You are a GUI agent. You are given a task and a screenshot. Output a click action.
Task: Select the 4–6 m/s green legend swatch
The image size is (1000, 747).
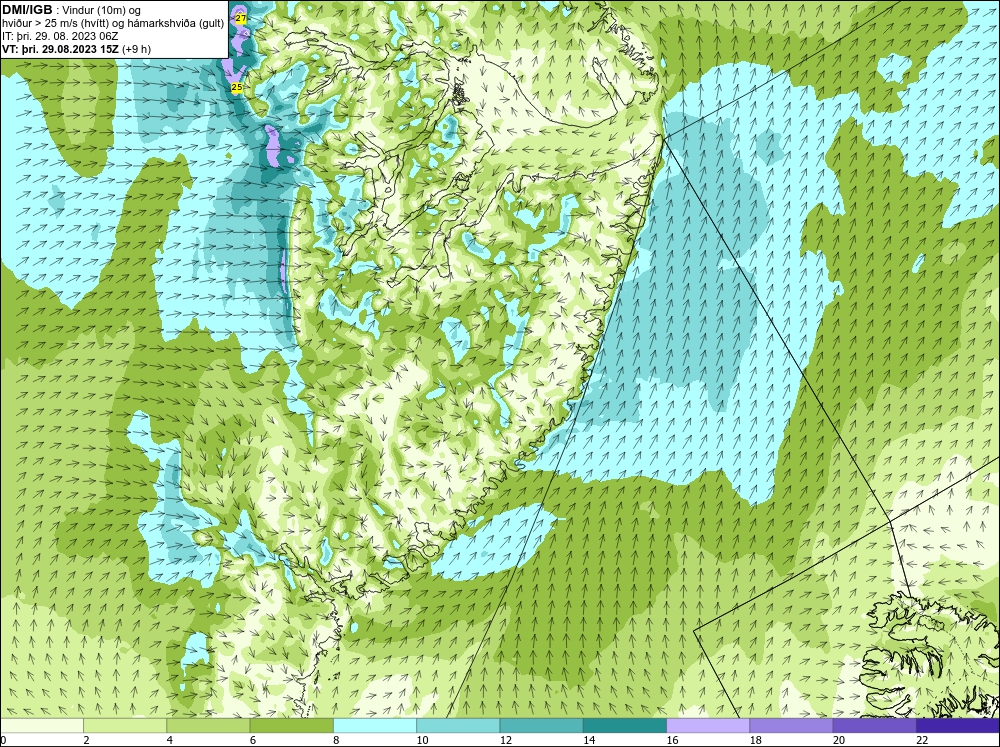[208, 725]
